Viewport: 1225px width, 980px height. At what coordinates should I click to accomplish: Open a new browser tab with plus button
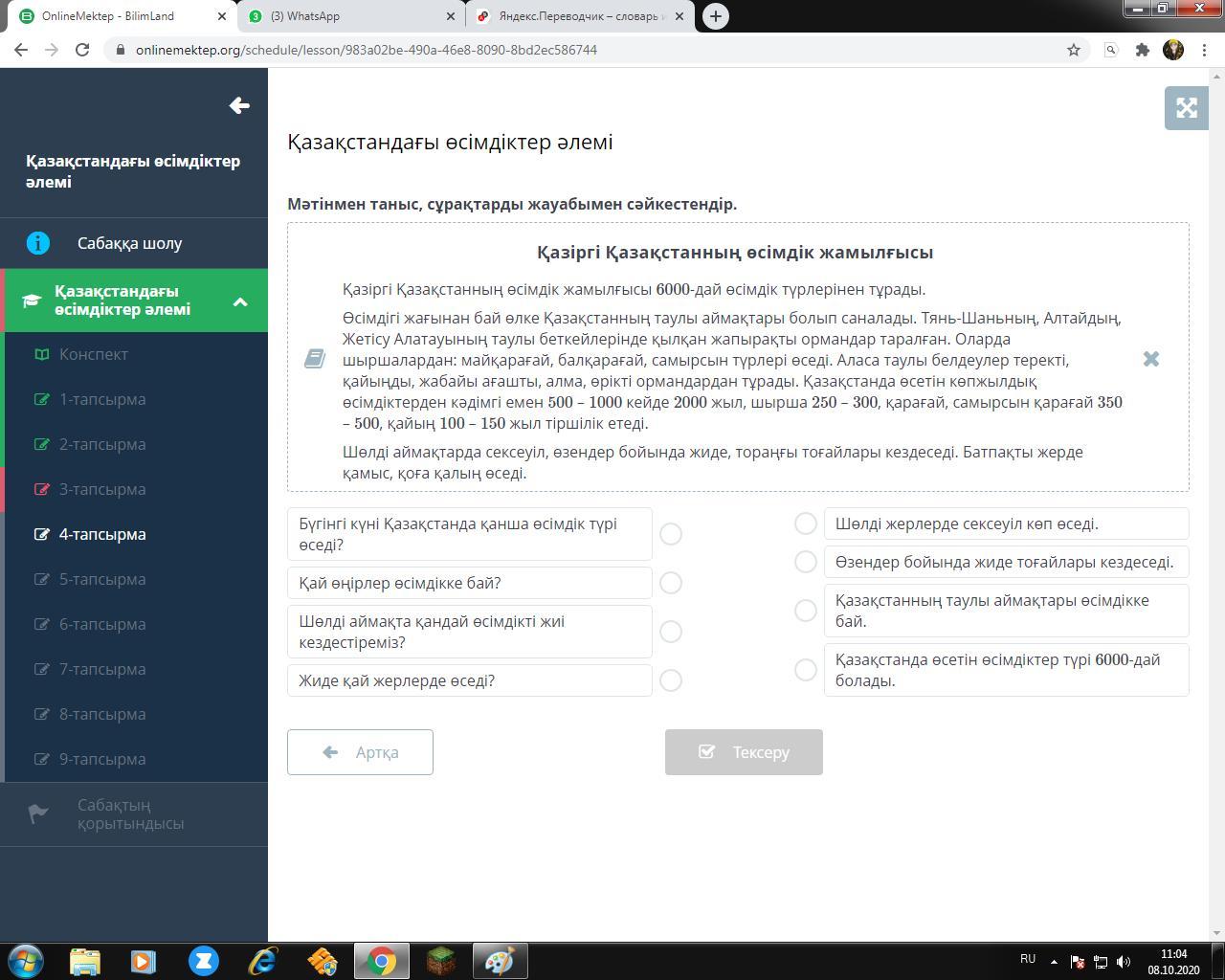click(715, 16)
